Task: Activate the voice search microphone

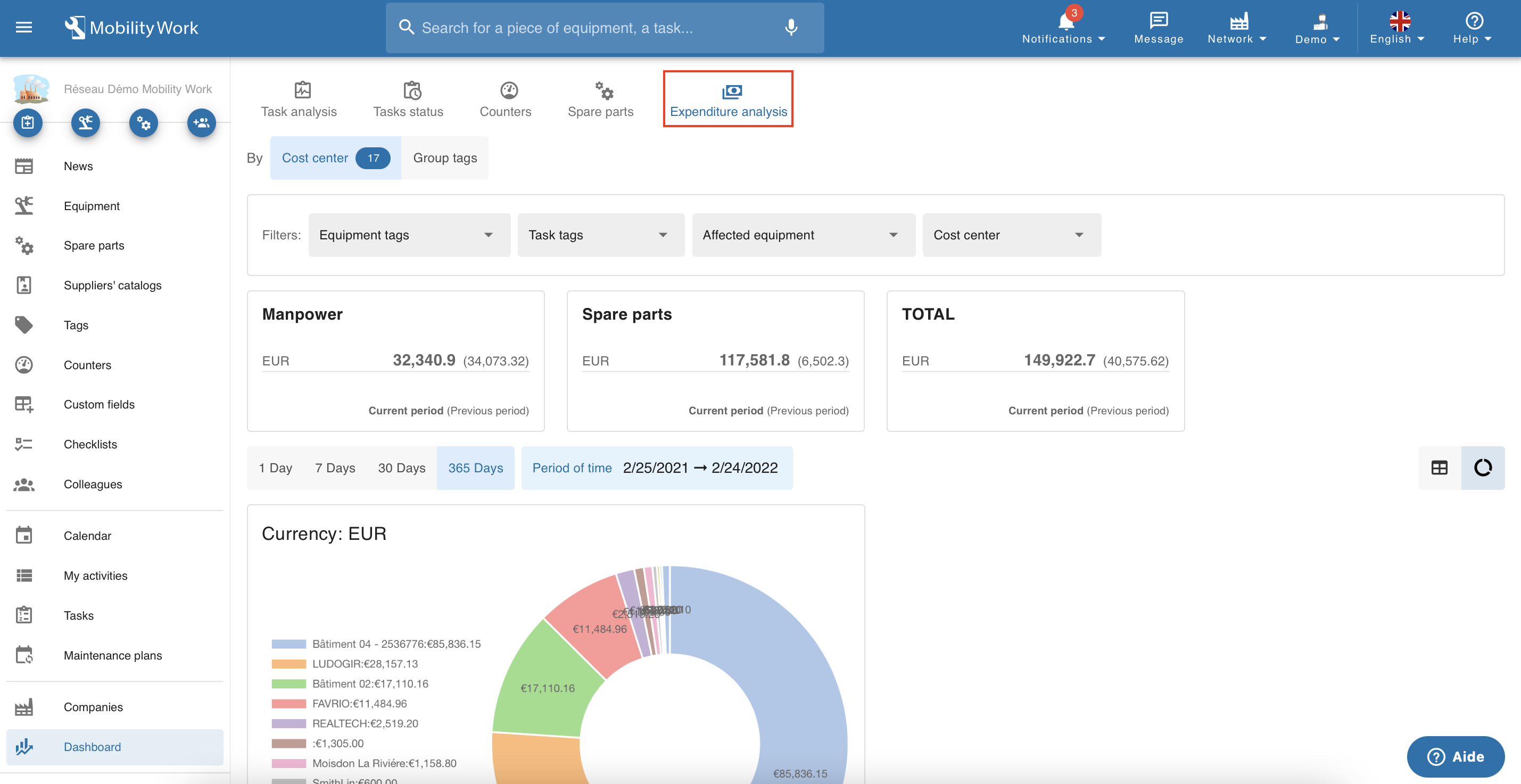Action: [791, 27]
